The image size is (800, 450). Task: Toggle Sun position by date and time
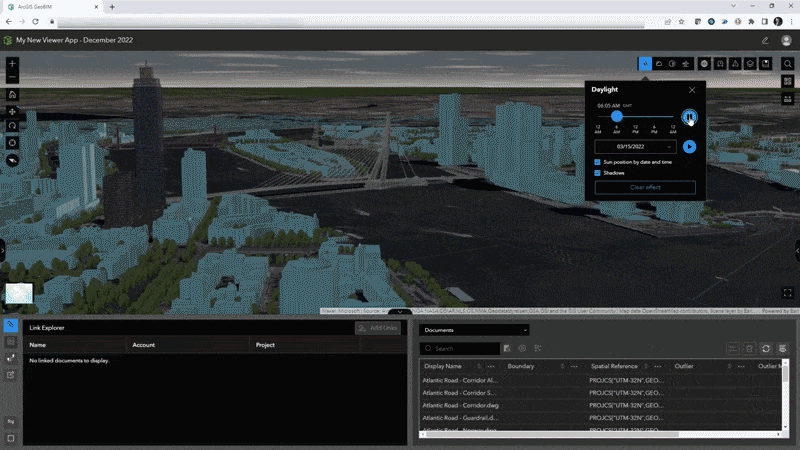597,162
